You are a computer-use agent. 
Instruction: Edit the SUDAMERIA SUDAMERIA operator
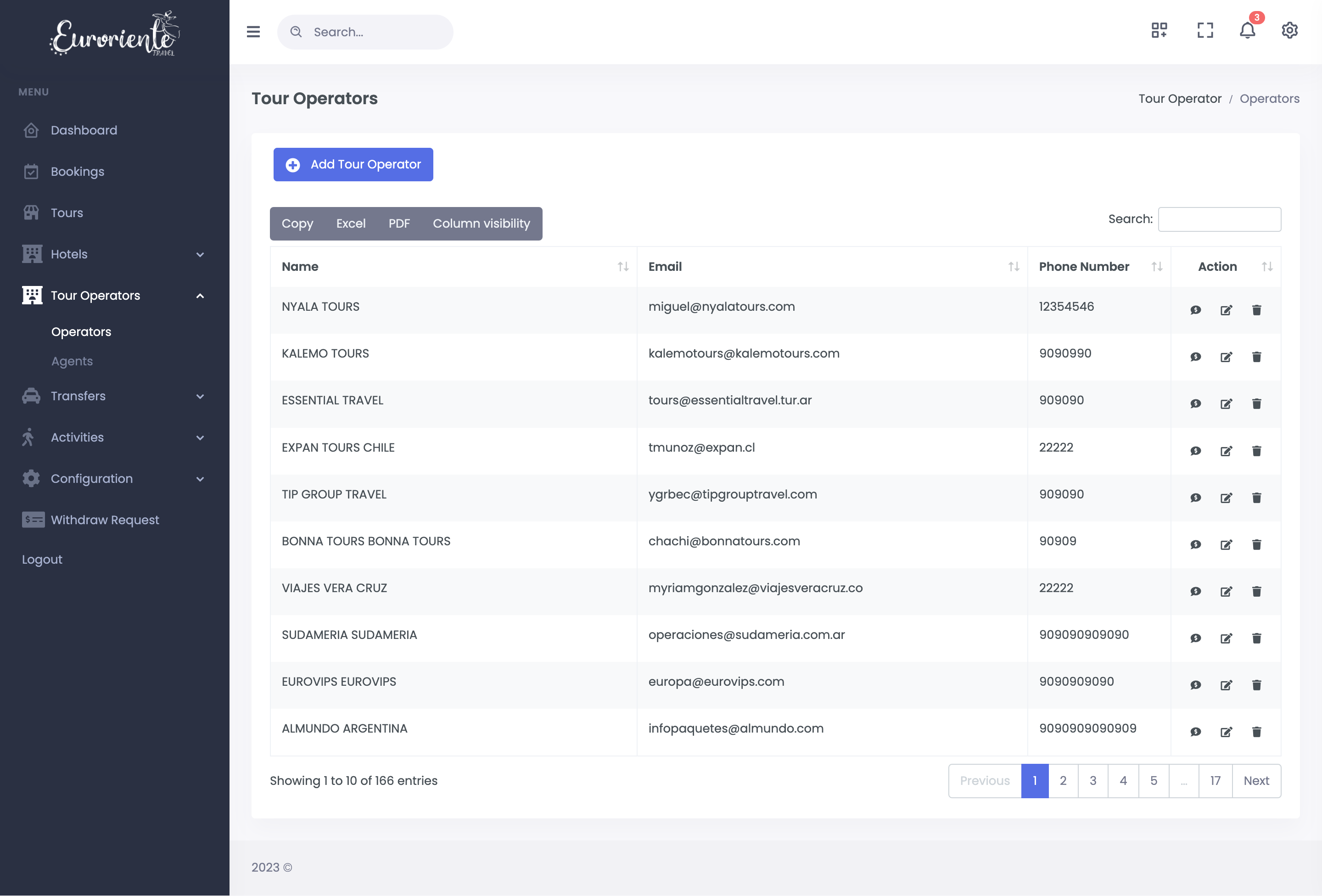1227,638
